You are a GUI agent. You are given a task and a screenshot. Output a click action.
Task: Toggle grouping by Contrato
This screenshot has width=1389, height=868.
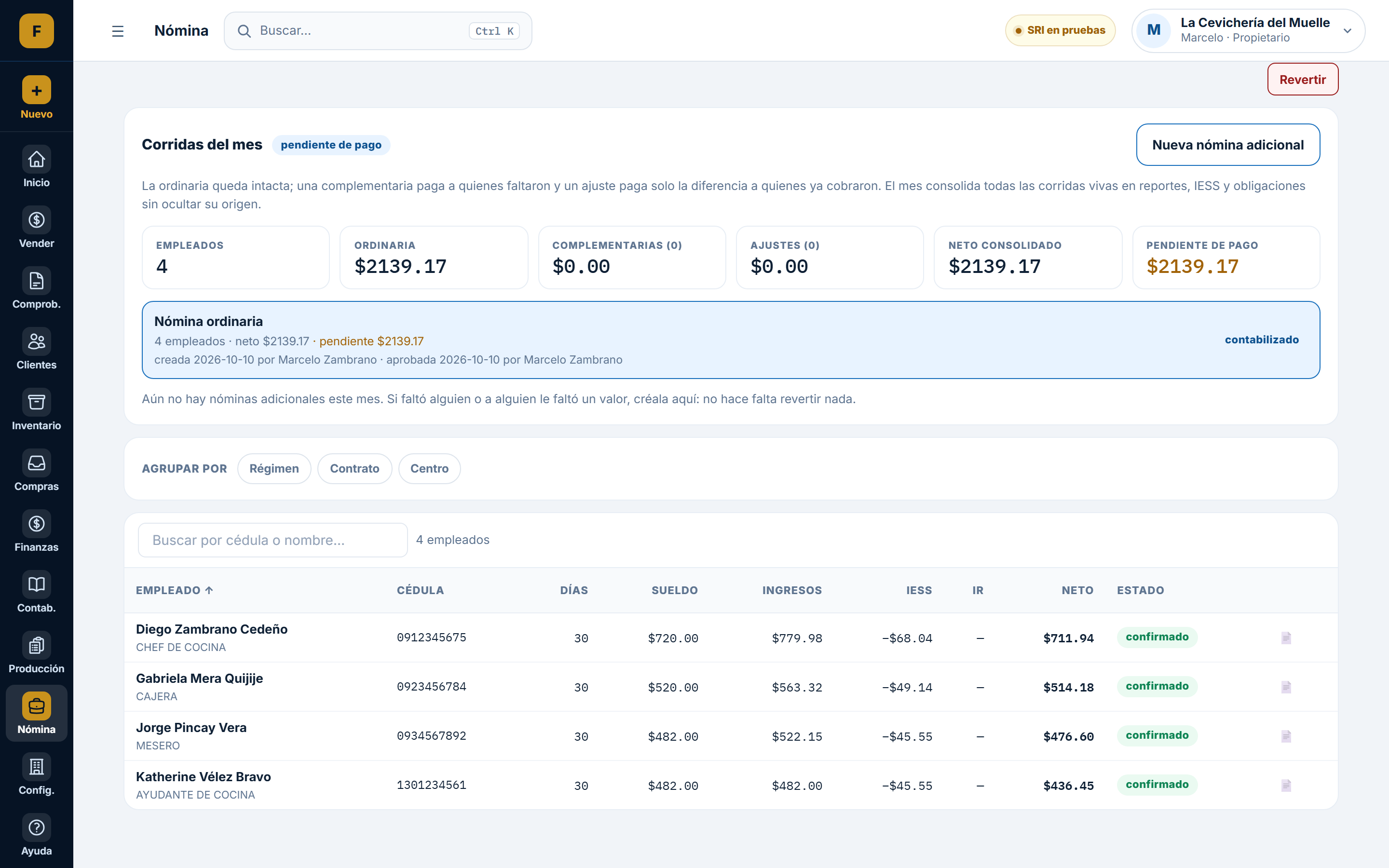[x=354, y=468]
